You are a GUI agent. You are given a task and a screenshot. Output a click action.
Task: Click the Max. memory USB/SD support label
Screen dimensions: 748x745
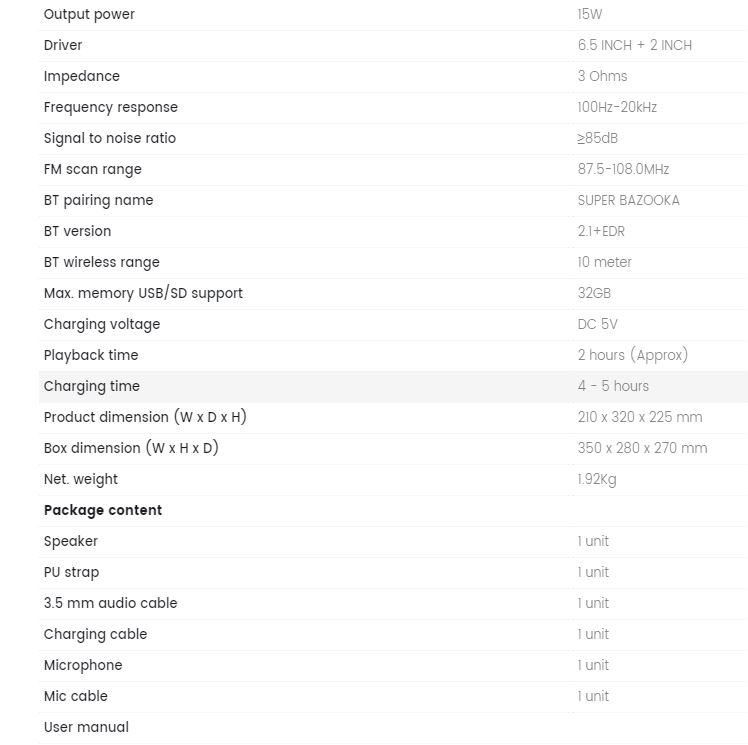click(143, 293)
